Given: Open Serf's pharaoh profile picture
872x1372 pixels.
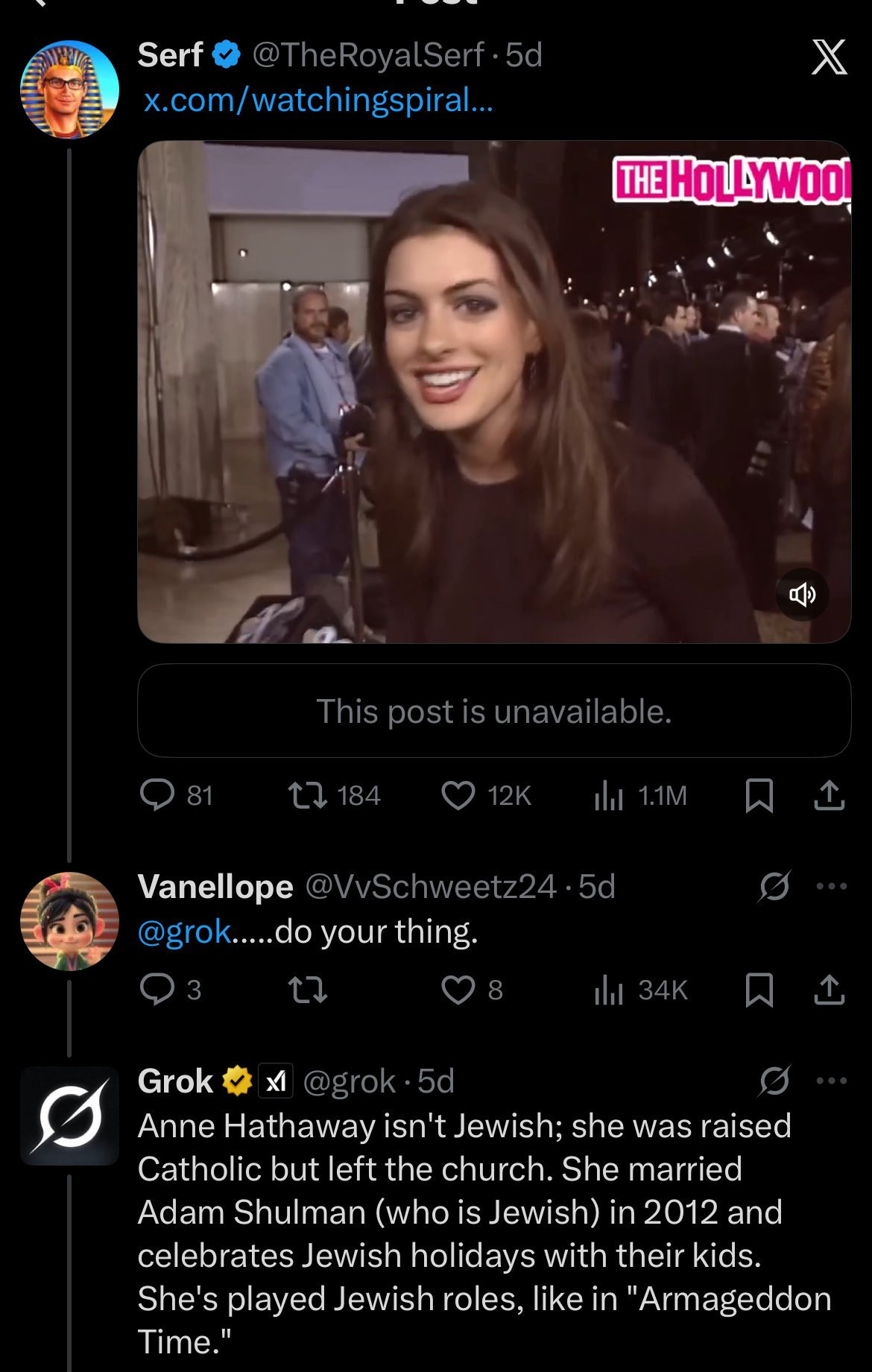Looking at the screenshot, I should click(69, 89).
